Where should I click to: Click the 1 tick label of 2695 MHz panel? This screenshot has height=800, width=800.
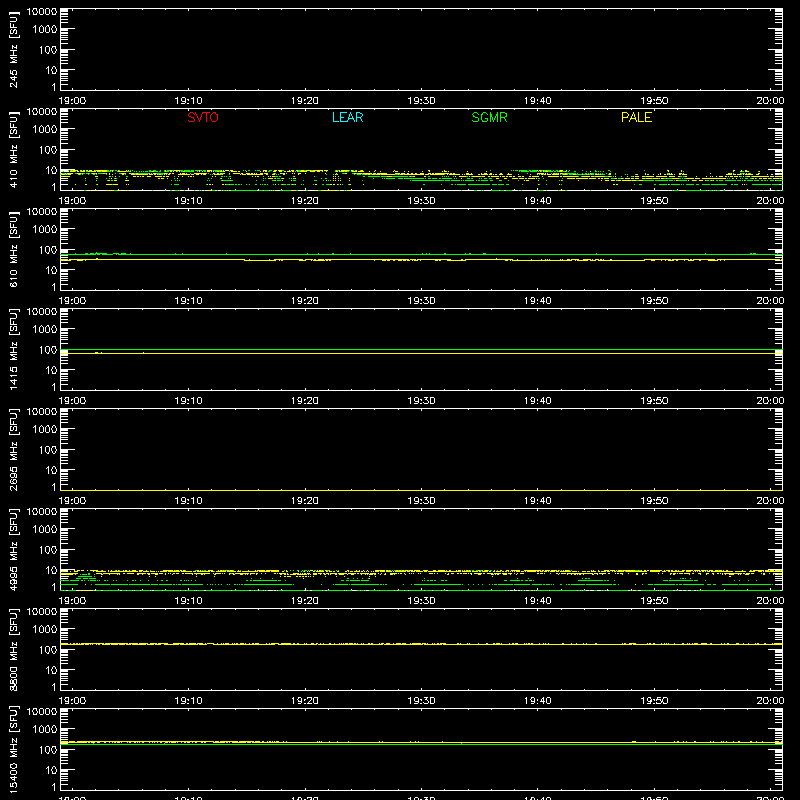point(54,487)
